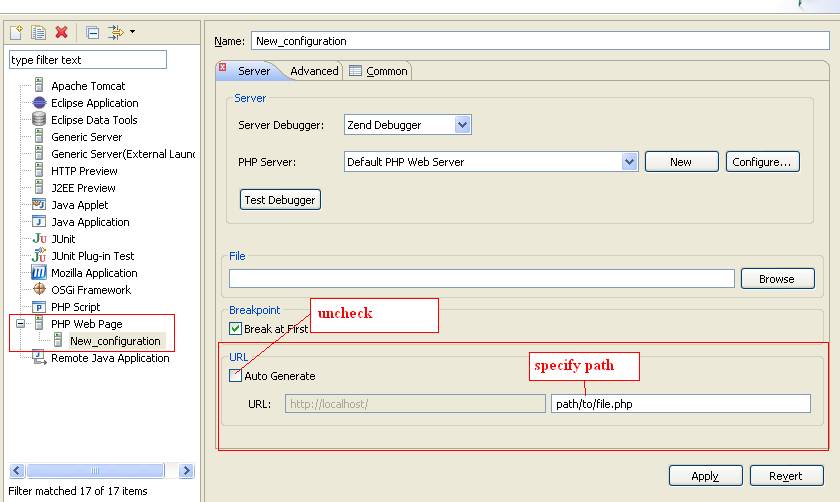Screen dimensions: 840x502
Task: Select the Eclipse Data Tools entry
Action: pos(94,119)
